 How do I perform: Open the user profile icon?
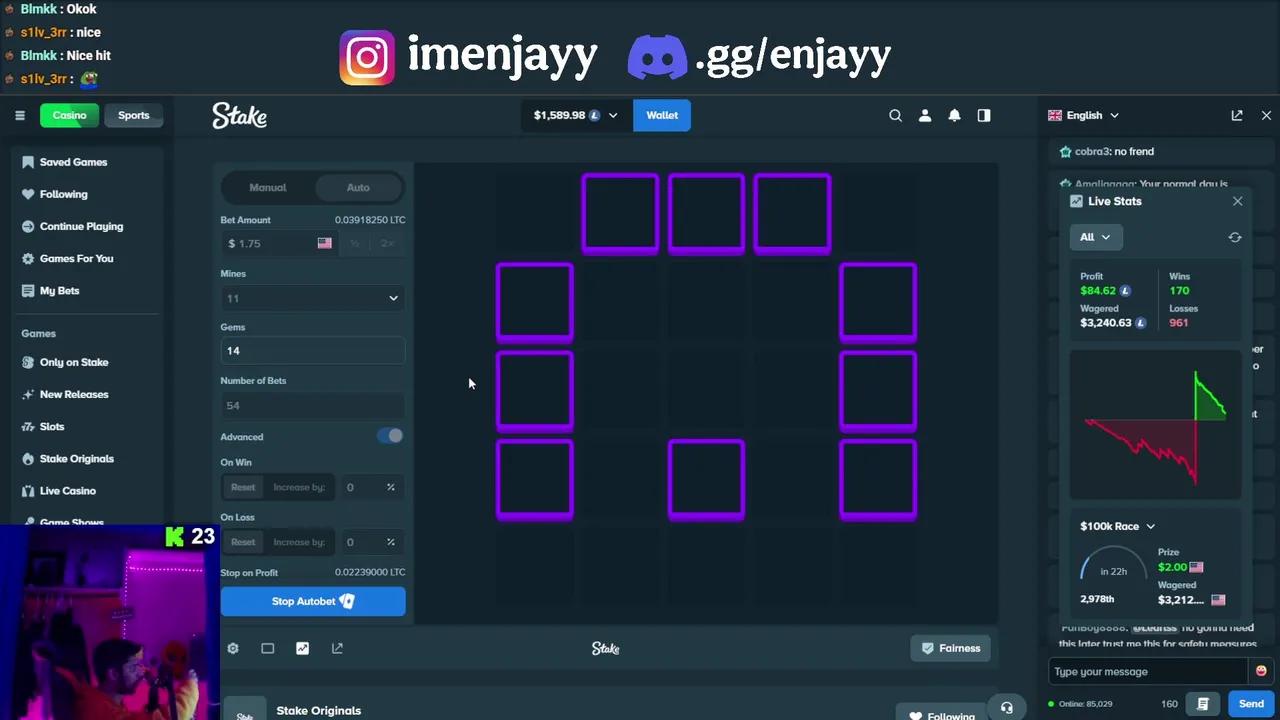tap(925, 115)
